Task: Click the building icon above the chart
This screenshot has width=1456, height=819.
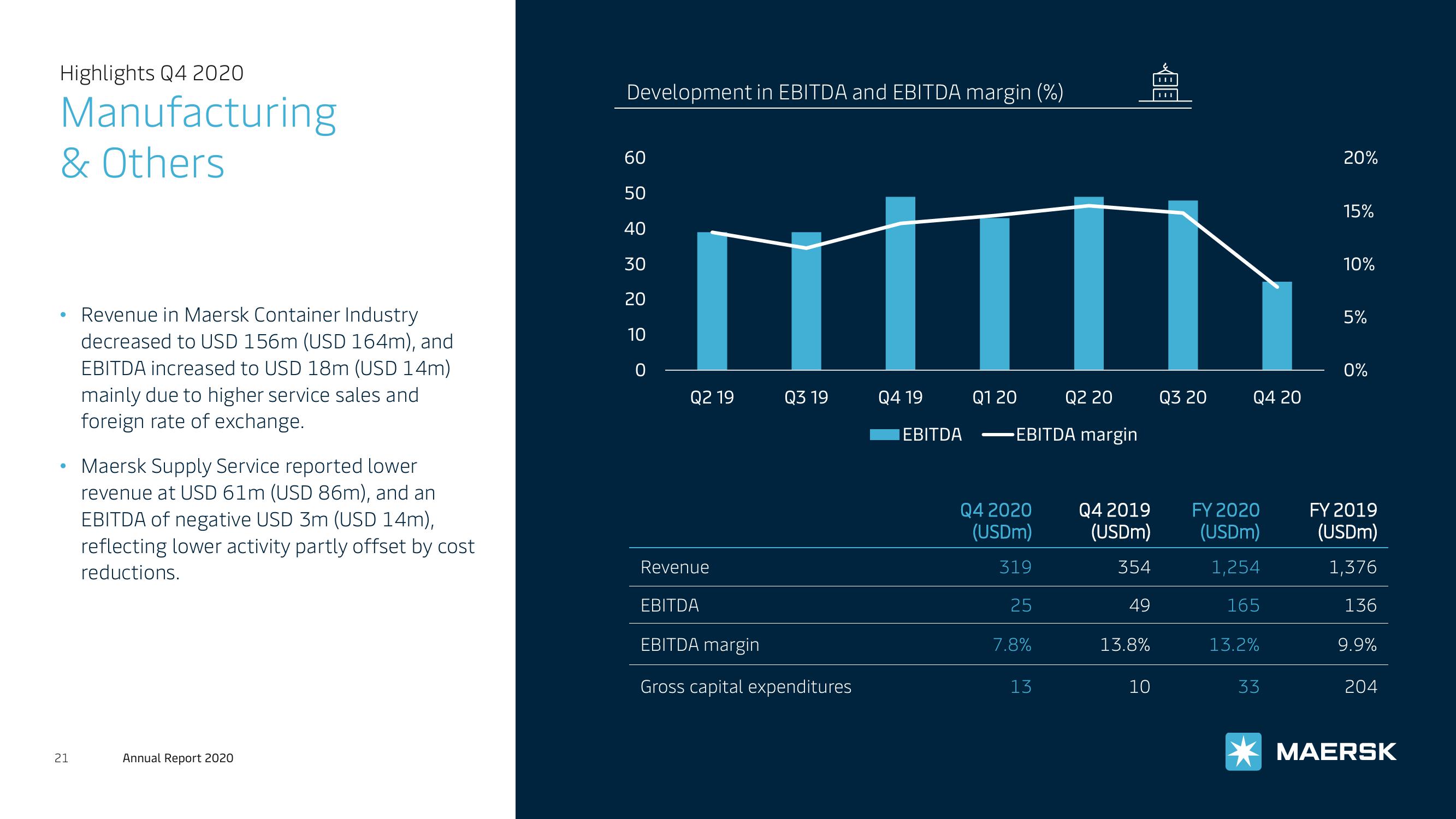Action: pos(1165,82)
